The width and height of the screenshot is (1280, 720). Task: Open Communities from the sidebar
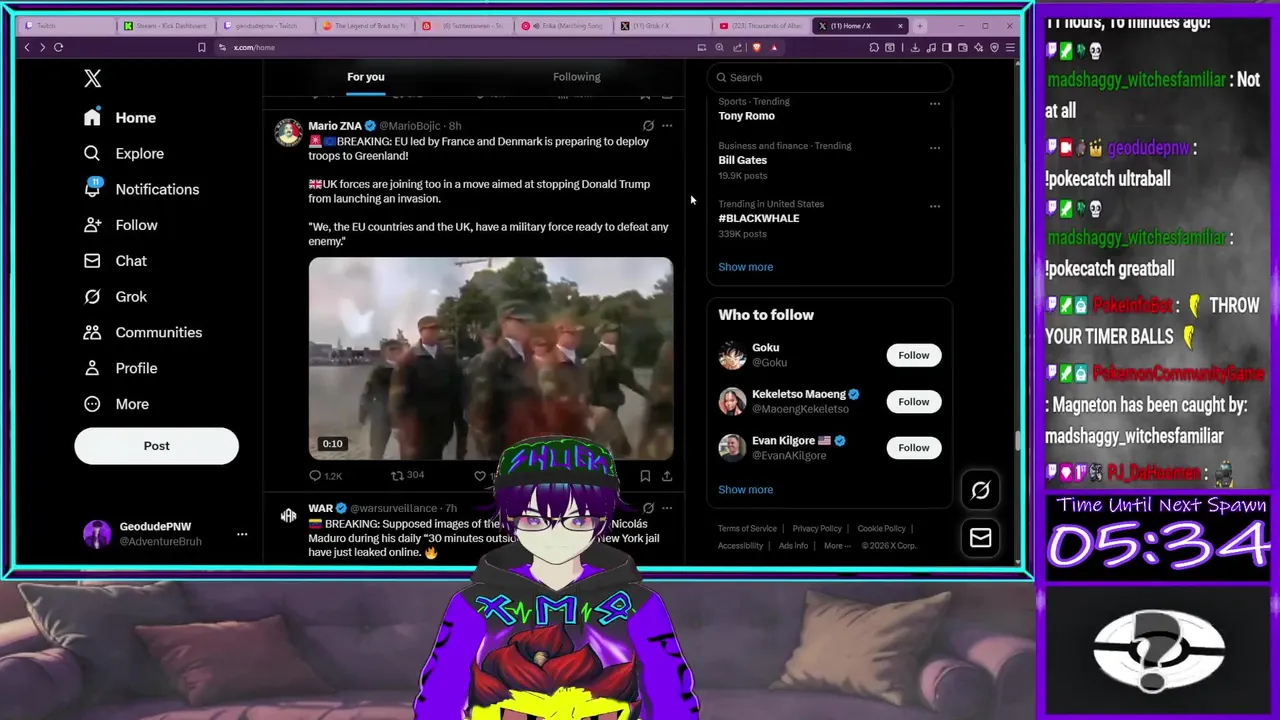point(142,332)
